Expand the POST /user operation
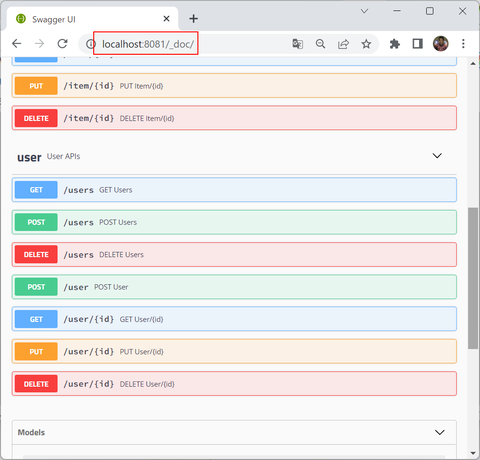The height and width of the screenshot is (460, 480). 234,287
